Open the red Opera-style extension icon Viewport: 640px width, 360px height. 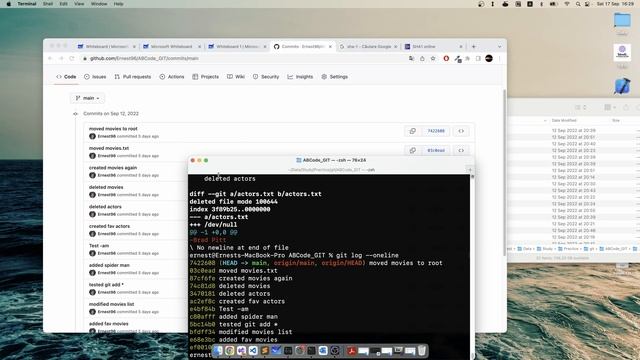pyautogui.click(x=446, y=58)
